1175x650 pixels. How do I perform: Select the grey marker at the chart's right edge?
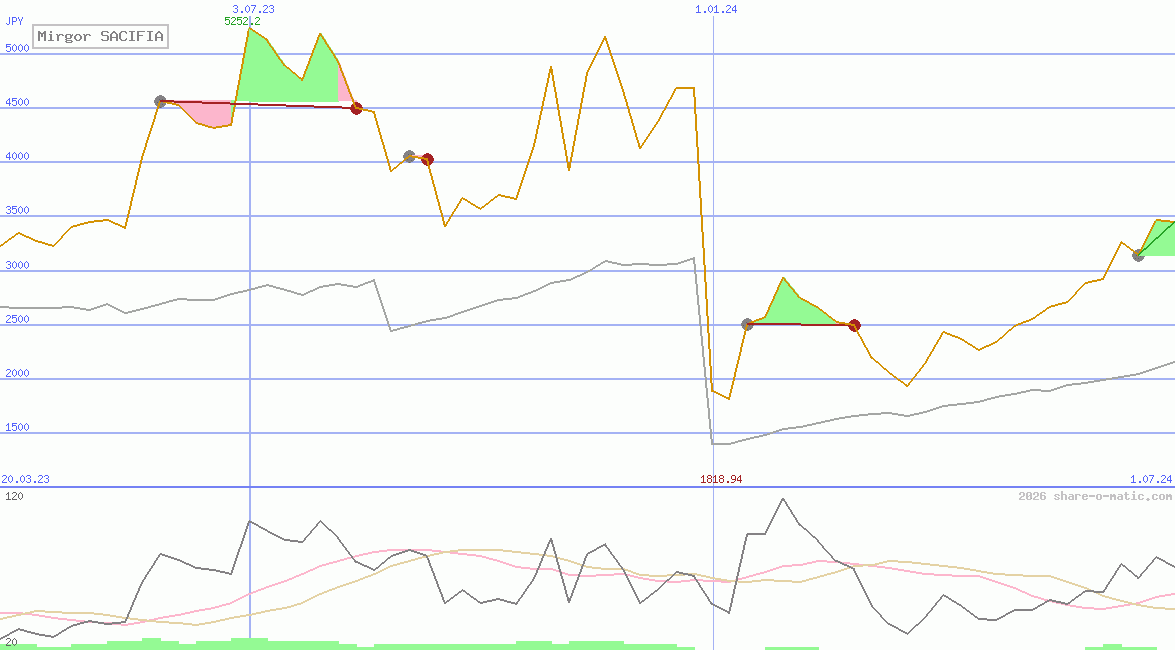pos(1138,255)
